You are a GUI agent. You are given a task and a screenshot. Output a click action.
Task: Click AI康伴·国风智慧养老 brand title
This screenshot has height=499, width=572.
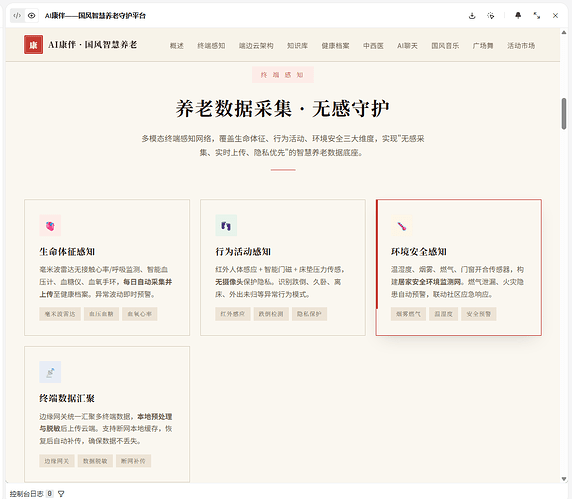click(x=93, y=45)
